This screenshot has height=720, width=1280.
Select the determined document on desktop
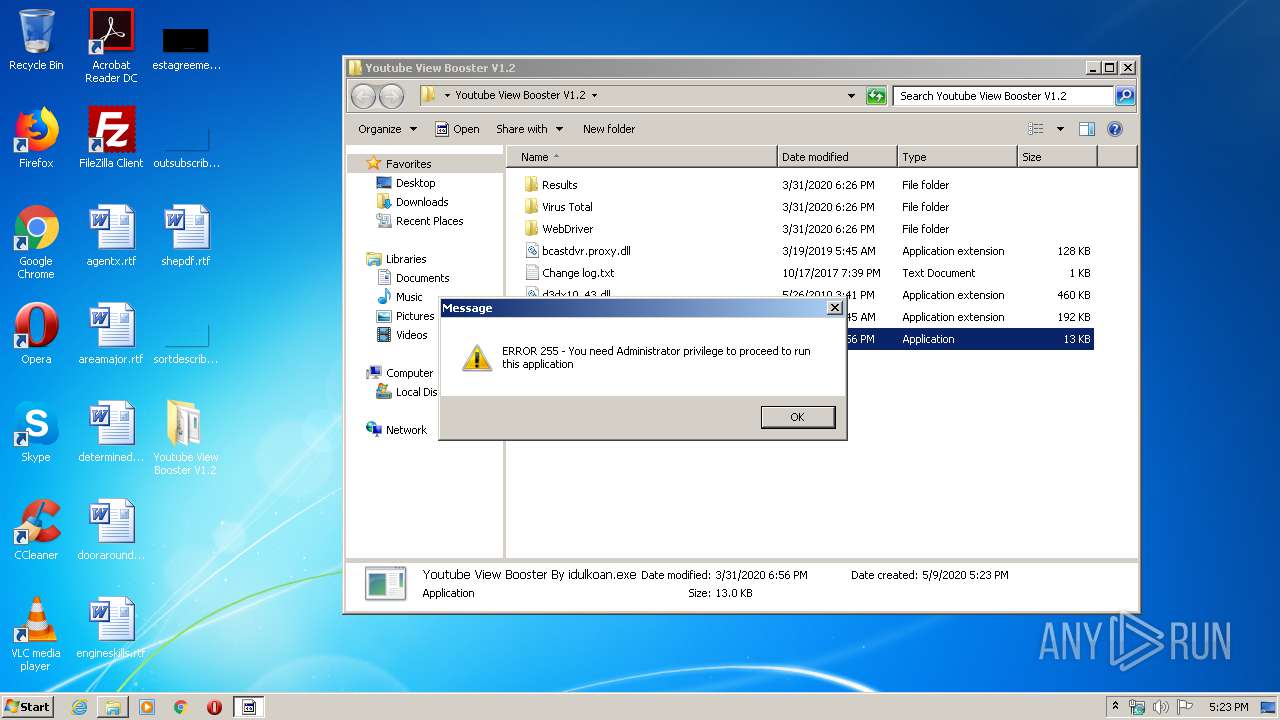click(x=111, y=432)
